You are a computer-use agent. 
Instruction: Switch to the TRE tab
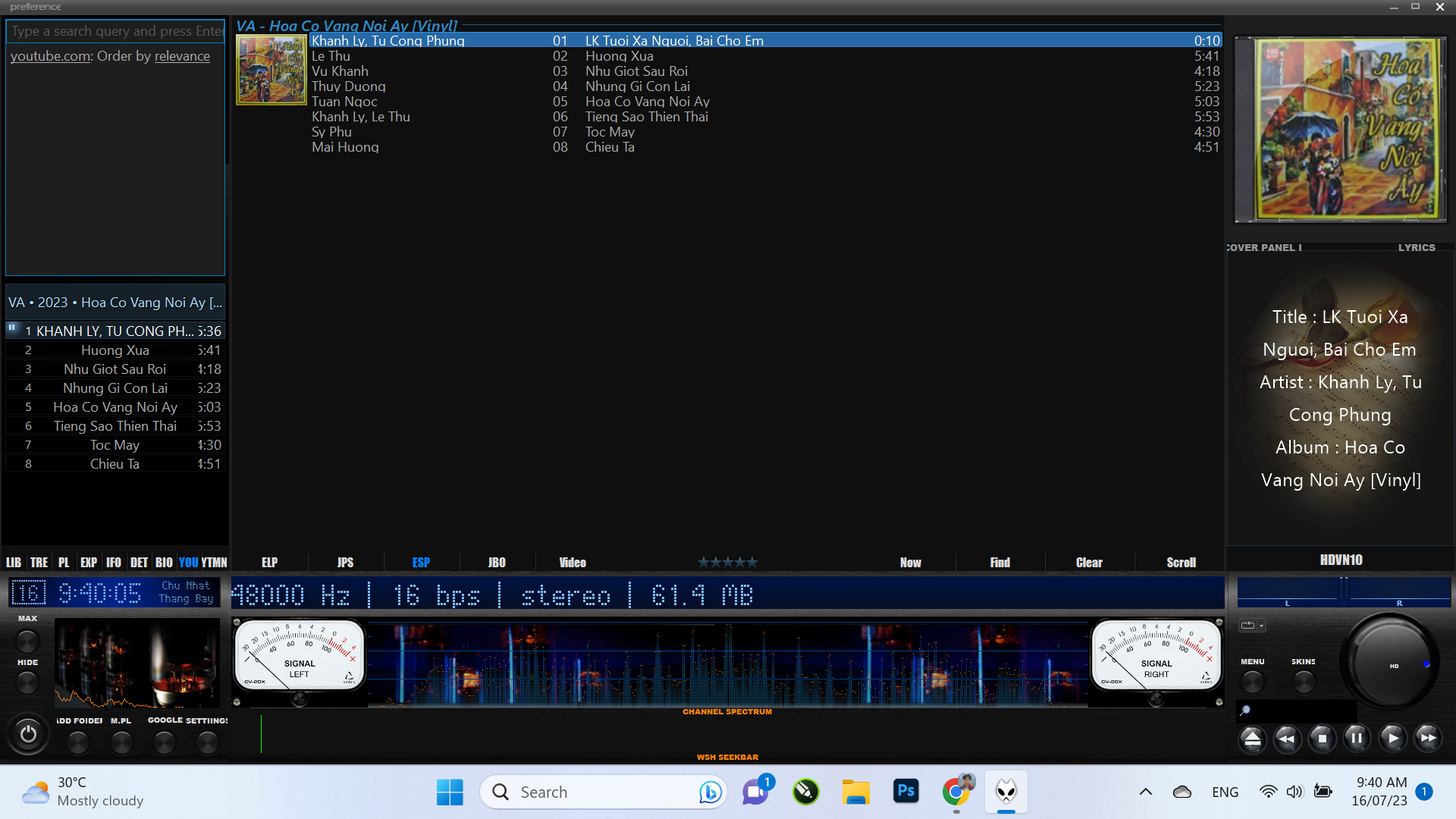[39, 562]
